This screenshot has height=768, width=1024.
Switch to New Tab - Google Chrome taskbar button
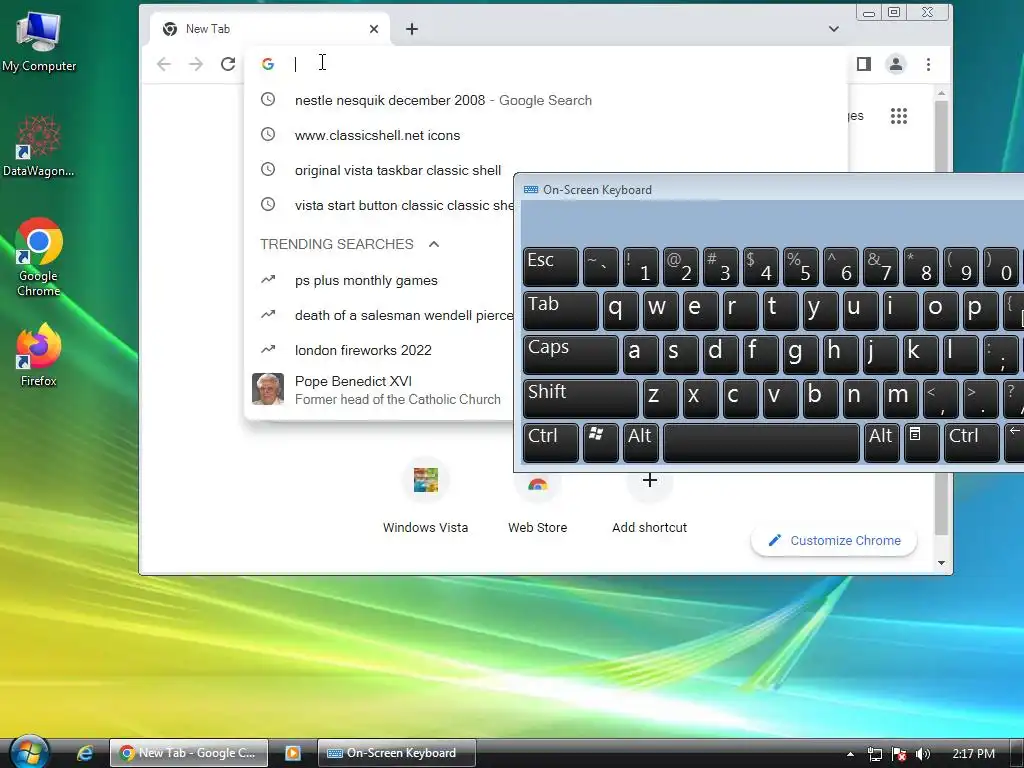click(189, 753)
